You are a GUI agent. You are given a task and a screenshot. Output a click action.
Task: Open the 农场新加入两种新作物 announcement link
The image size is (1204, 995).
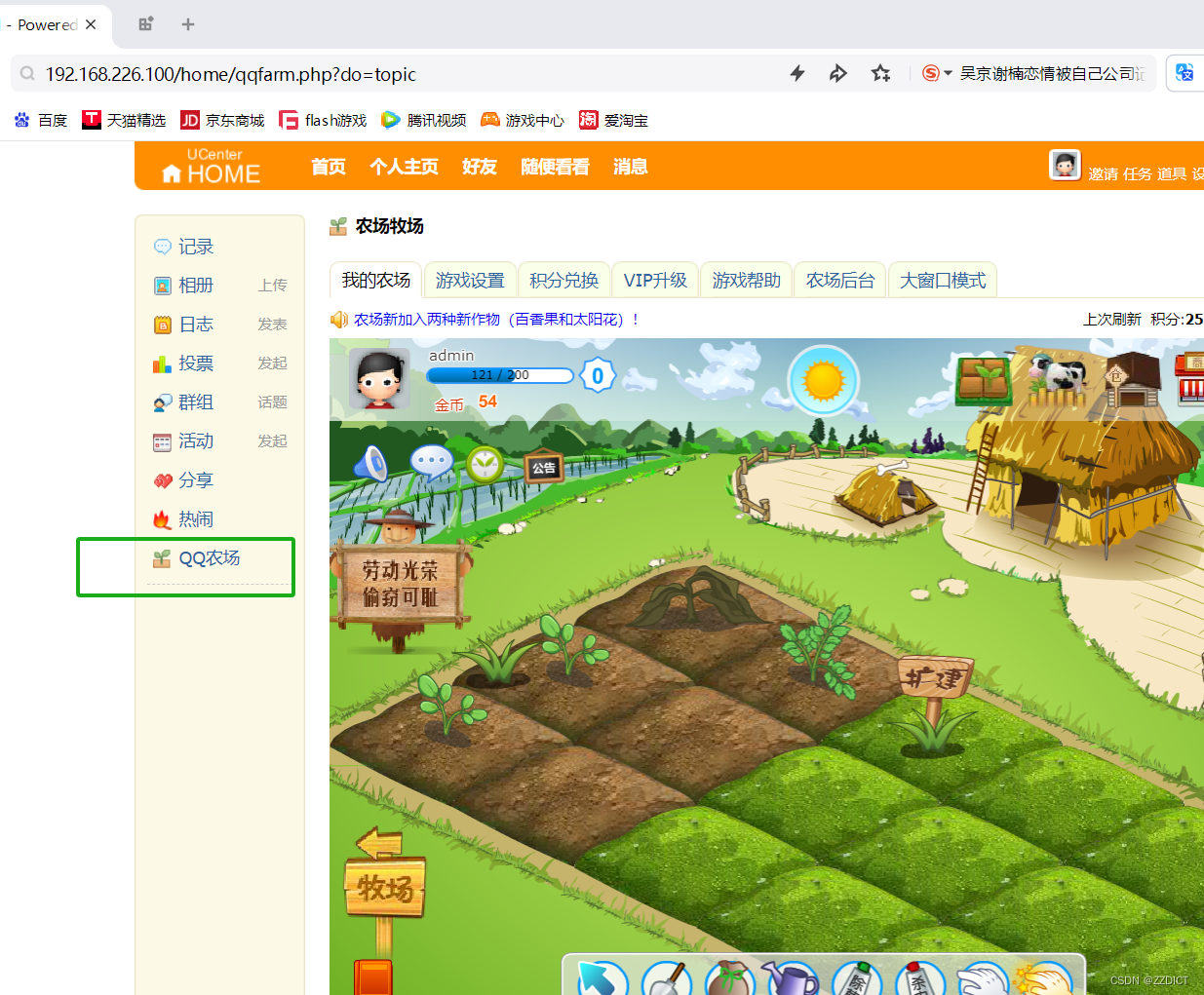click(496, 319)
